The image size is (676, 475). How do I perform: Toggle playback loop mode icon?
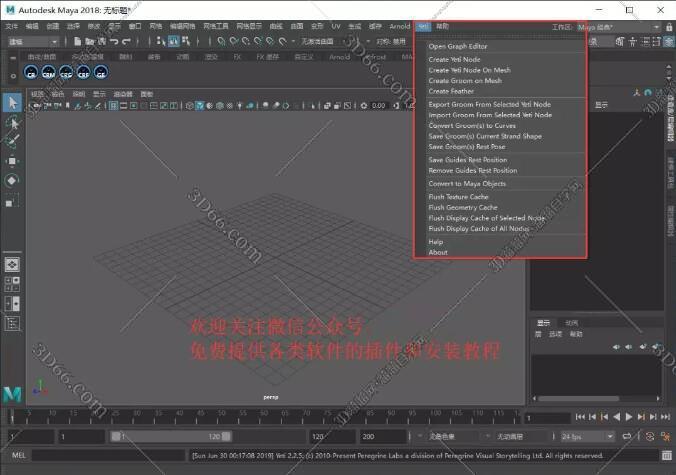pos(627,437)
